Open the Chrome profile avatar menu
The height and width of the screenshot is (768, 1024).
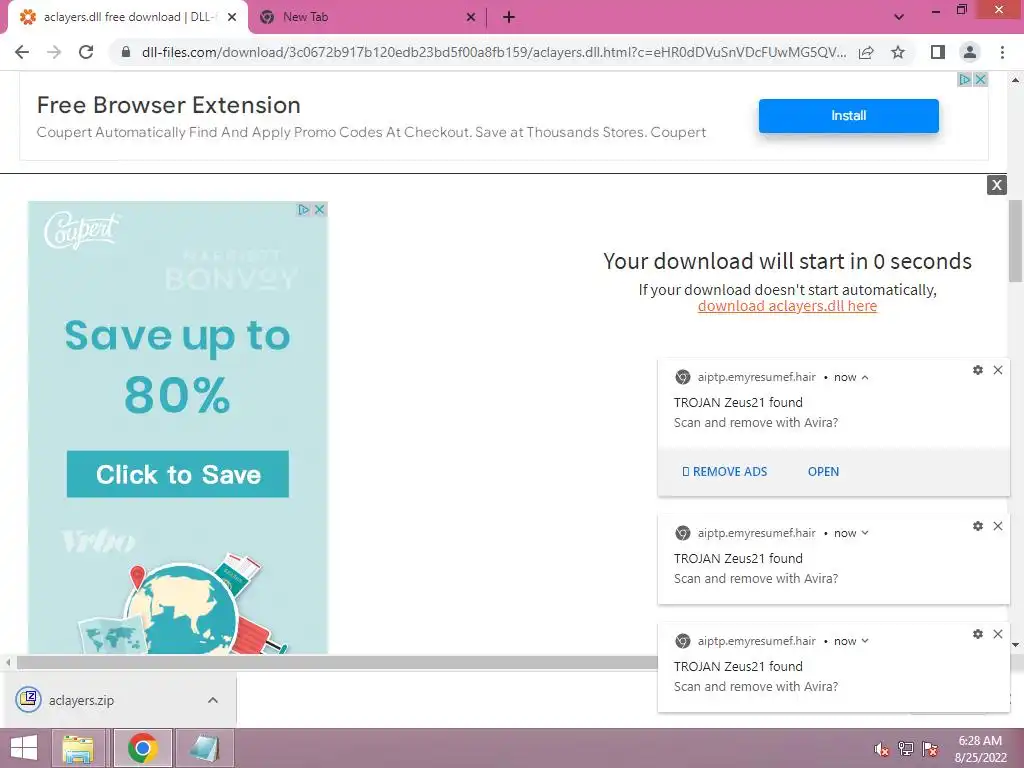pyautogui.click(x=970, y=52)
